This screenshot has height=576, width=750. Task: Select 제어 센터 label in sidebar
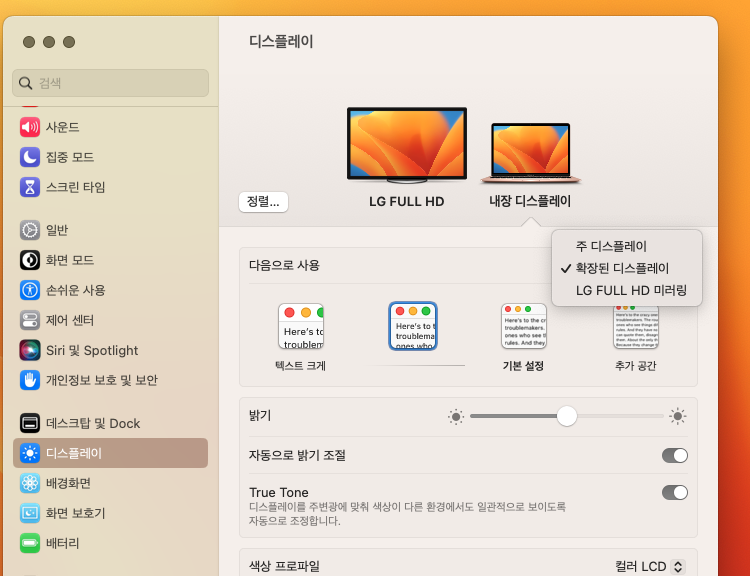(x=70, y=320)
